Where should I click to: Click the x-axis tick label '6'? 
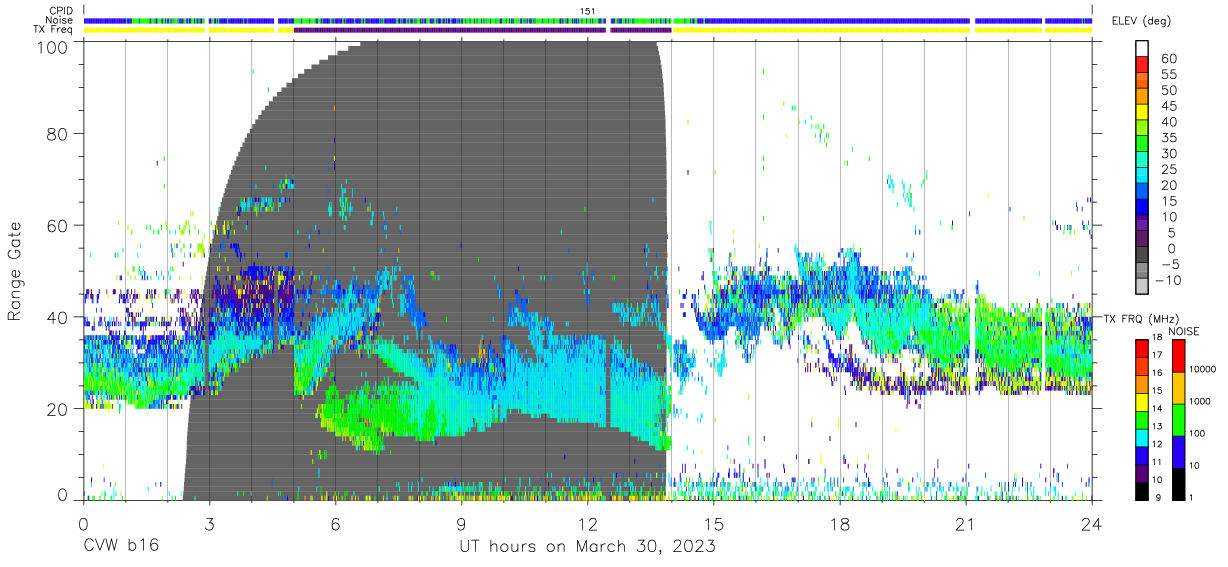tap(335, 524)
